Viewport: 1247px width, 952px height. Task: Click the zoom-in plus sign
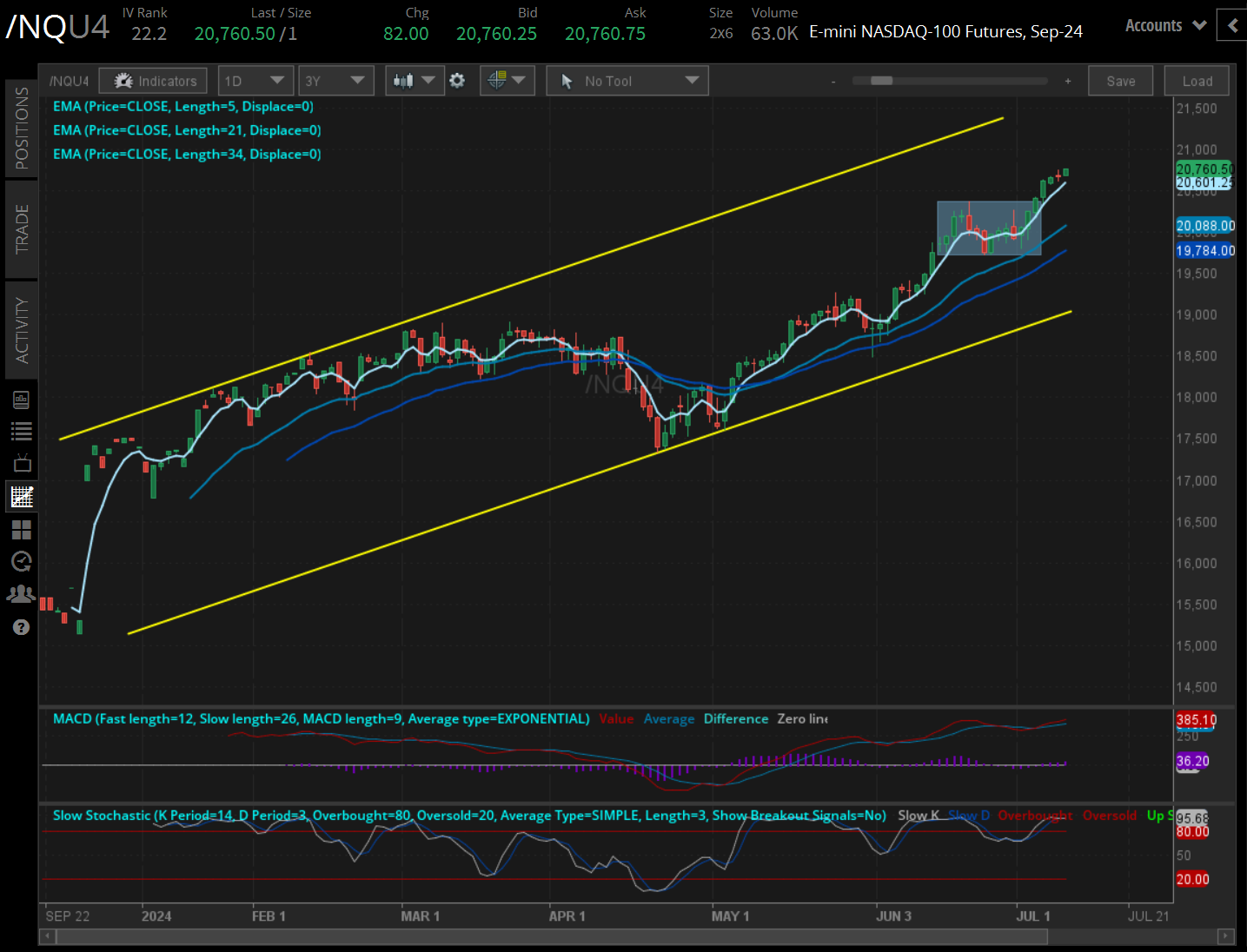1068,81
